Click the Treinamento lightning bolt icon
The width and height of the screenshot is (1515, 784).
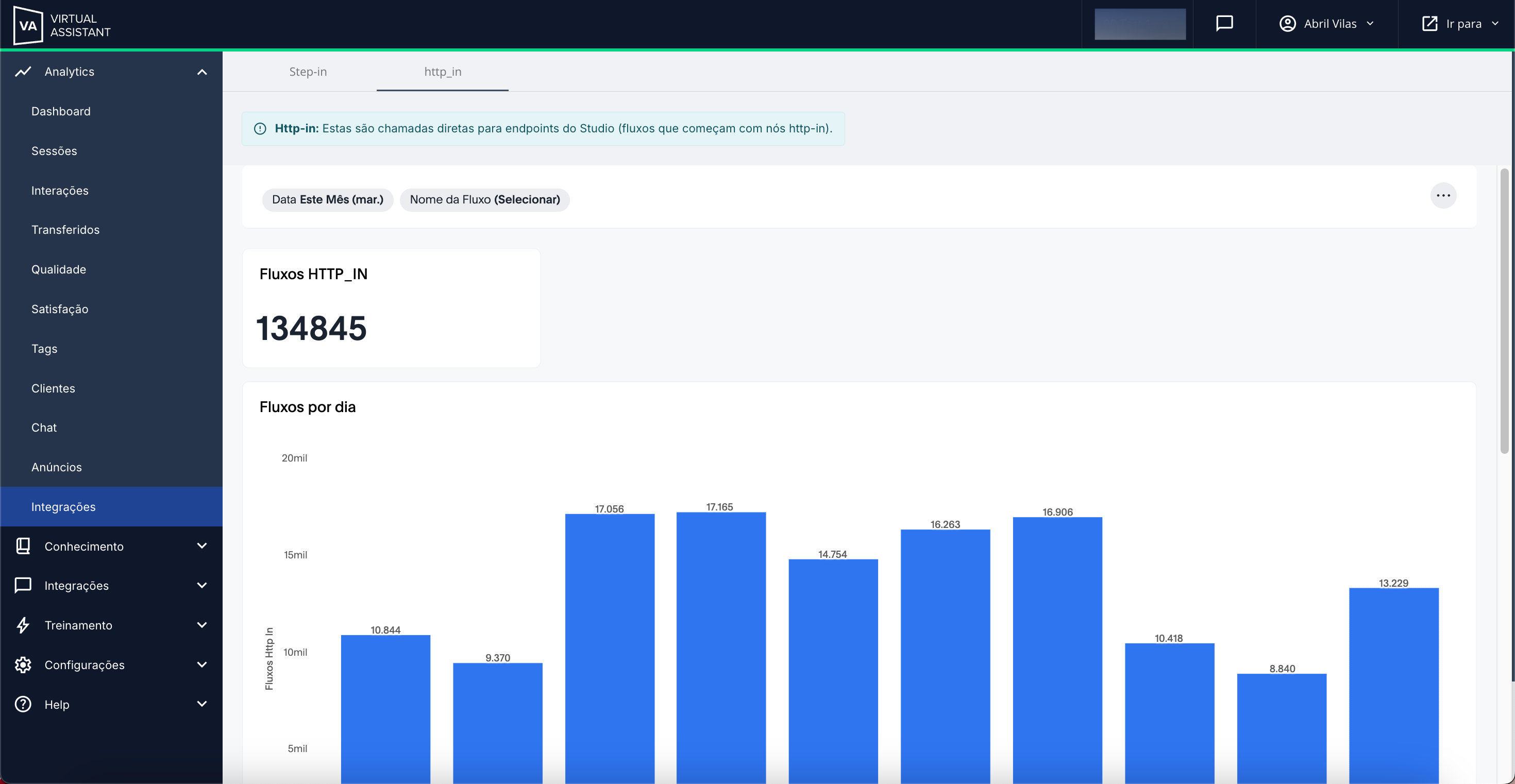[23, 625]
